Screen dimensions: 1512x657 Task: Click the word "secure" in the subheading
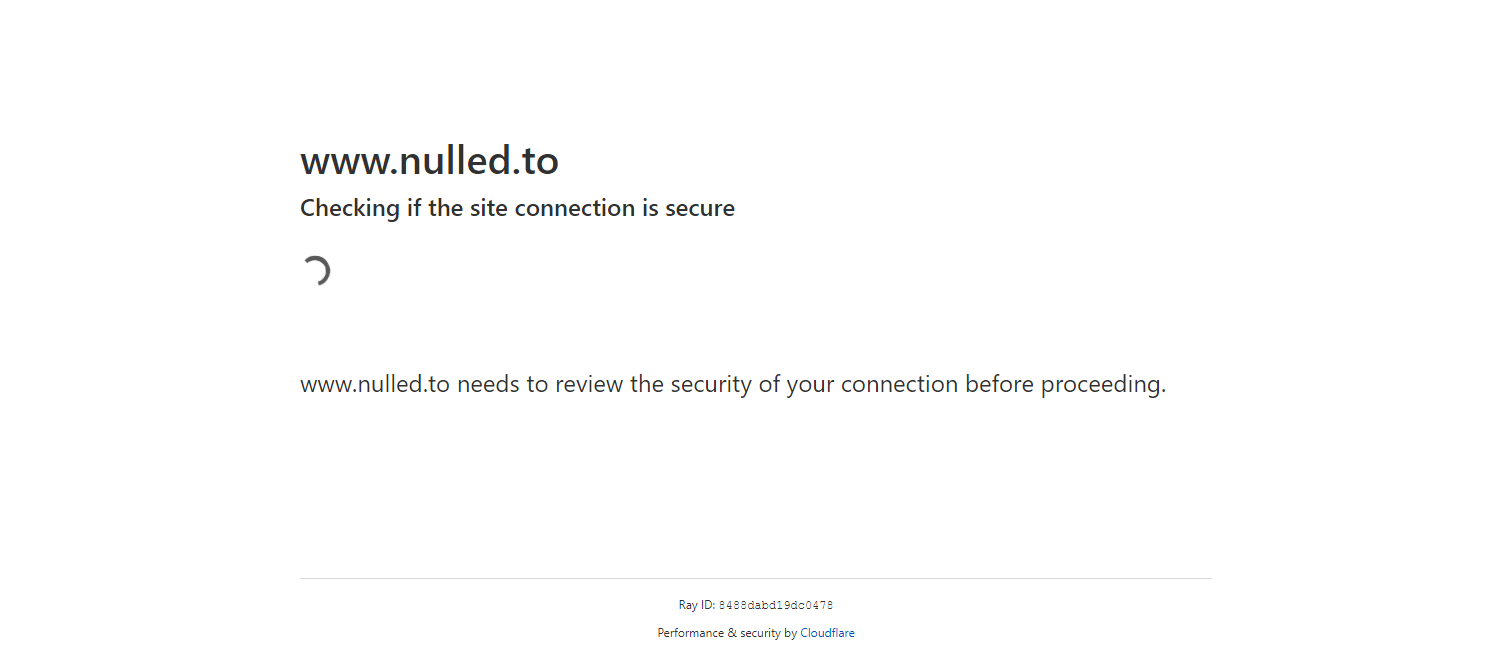700,209
